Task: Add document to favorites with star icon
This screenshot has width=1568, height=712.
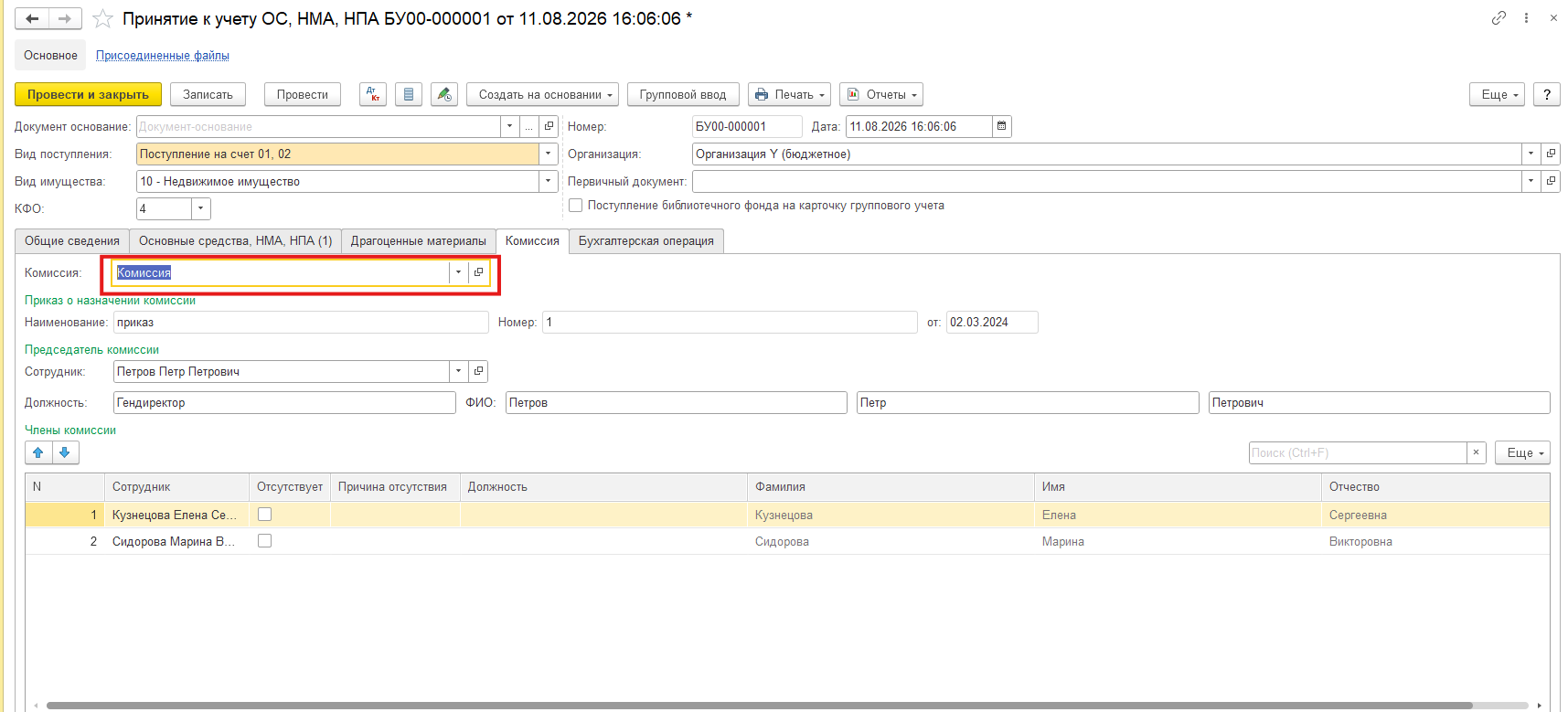Action: (x=103, y=18)
